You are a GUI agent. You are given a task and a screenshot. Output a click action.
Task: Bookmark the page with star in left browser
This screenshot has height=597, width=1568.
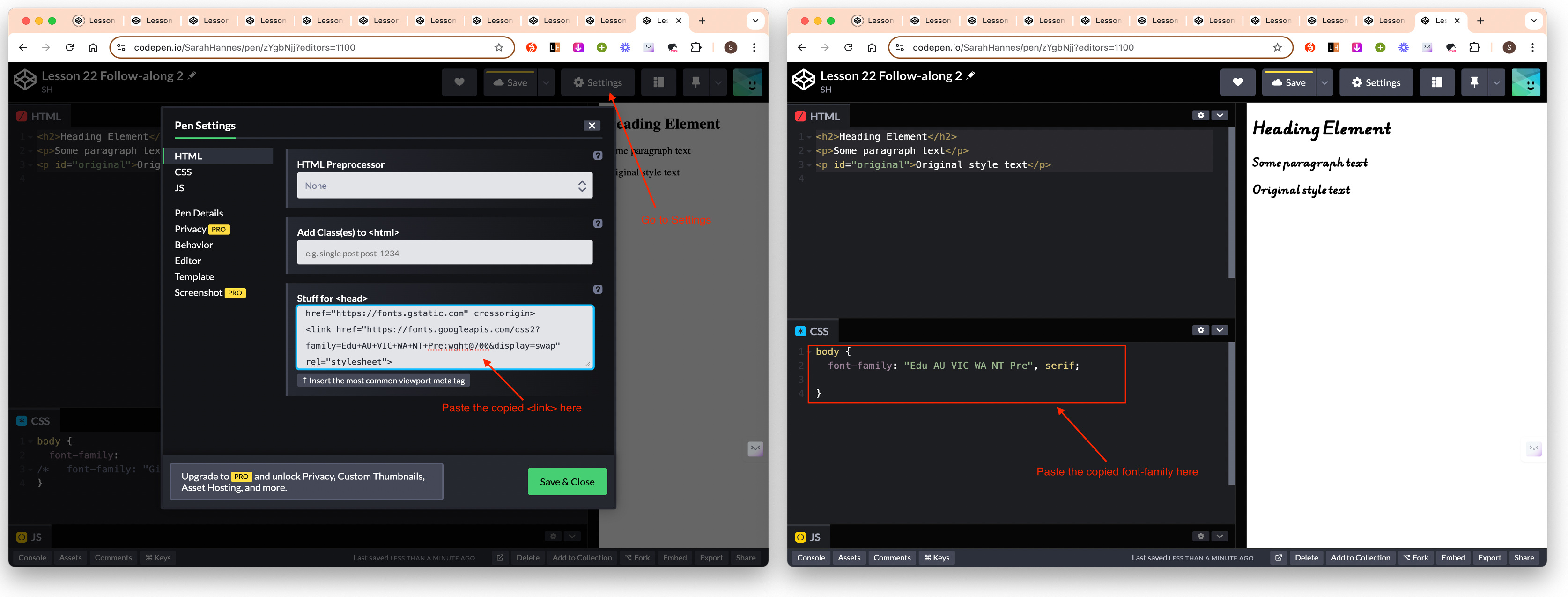499,47
